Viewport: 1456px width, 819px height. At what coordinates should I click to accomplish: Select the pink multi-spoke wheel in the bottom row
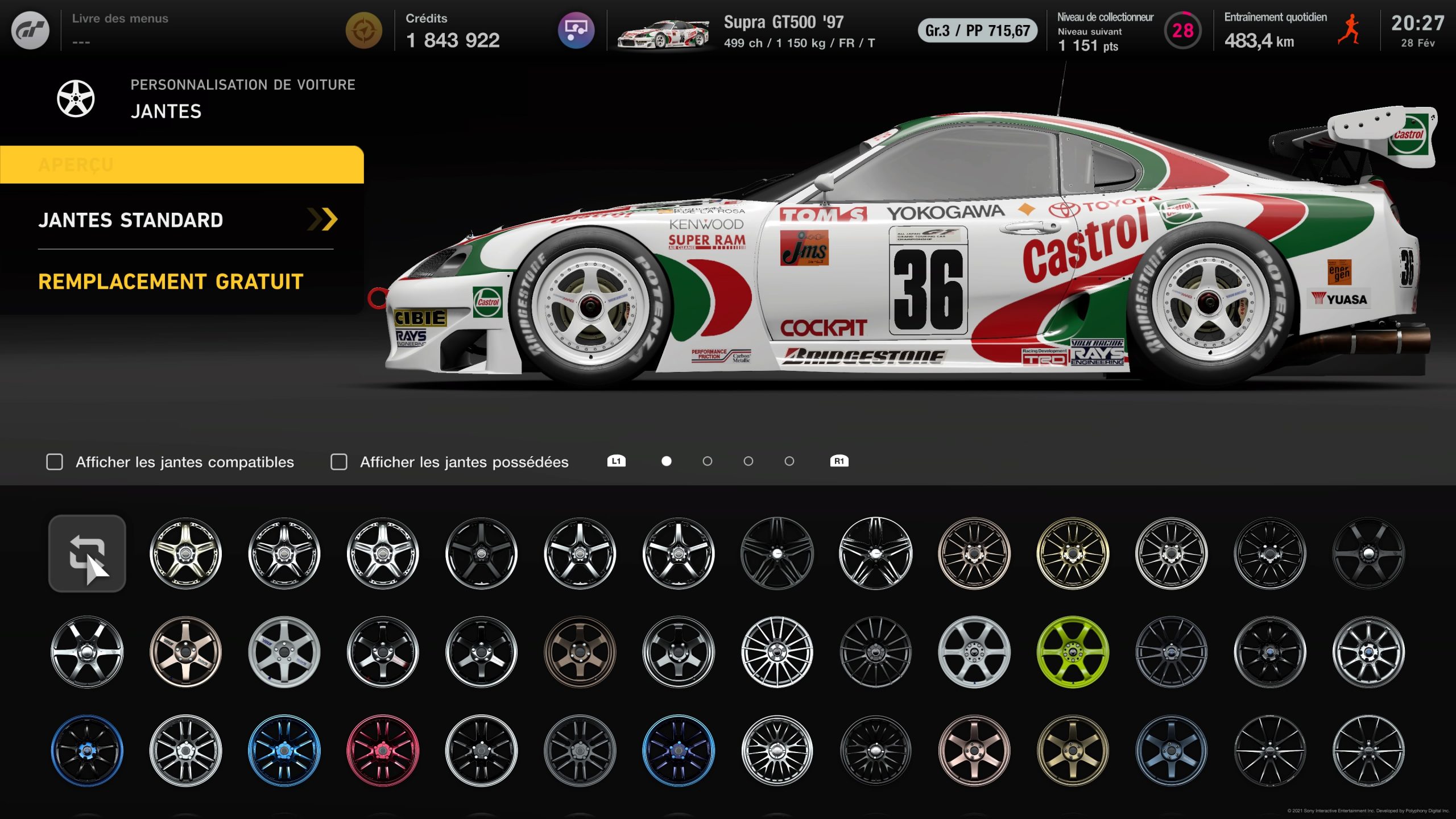tap(382, 750)
